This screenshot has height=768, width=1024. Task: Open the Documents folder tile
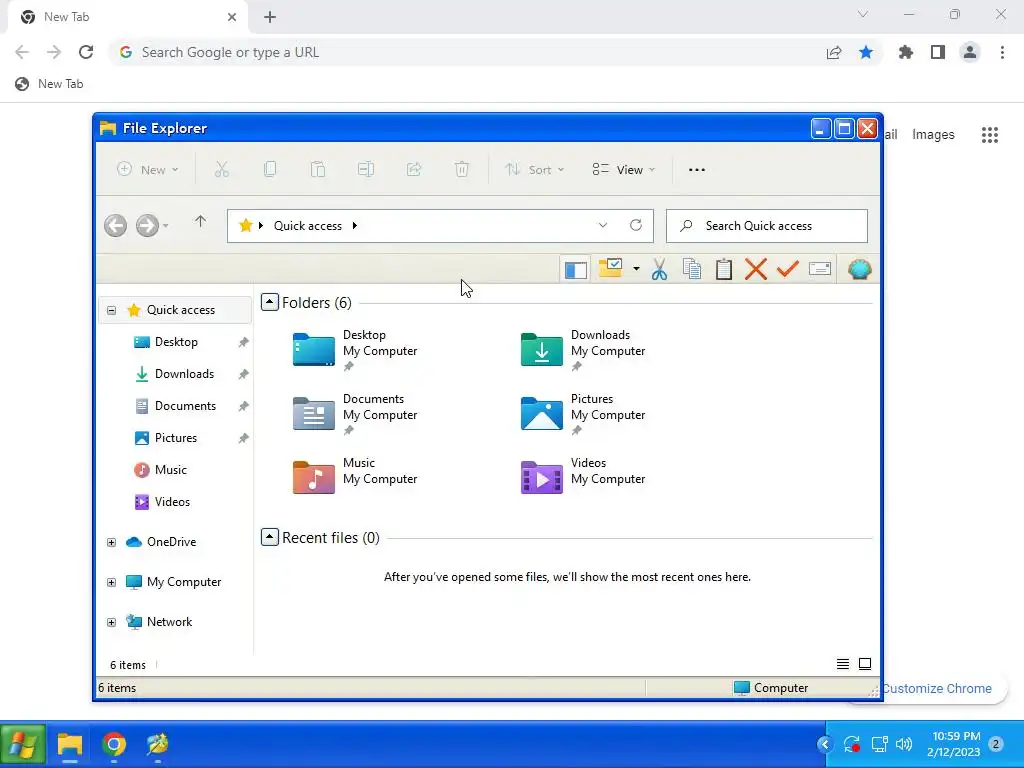(355, 413)
